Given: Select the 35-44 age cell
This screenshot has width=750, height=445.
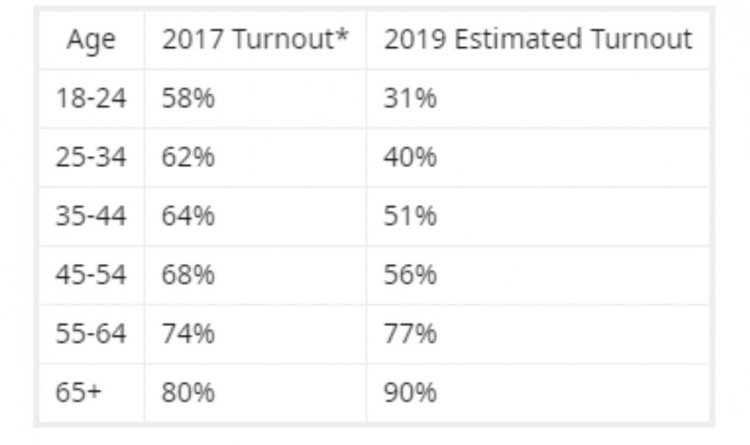Looking at the screenshot, I should point(91,217).
